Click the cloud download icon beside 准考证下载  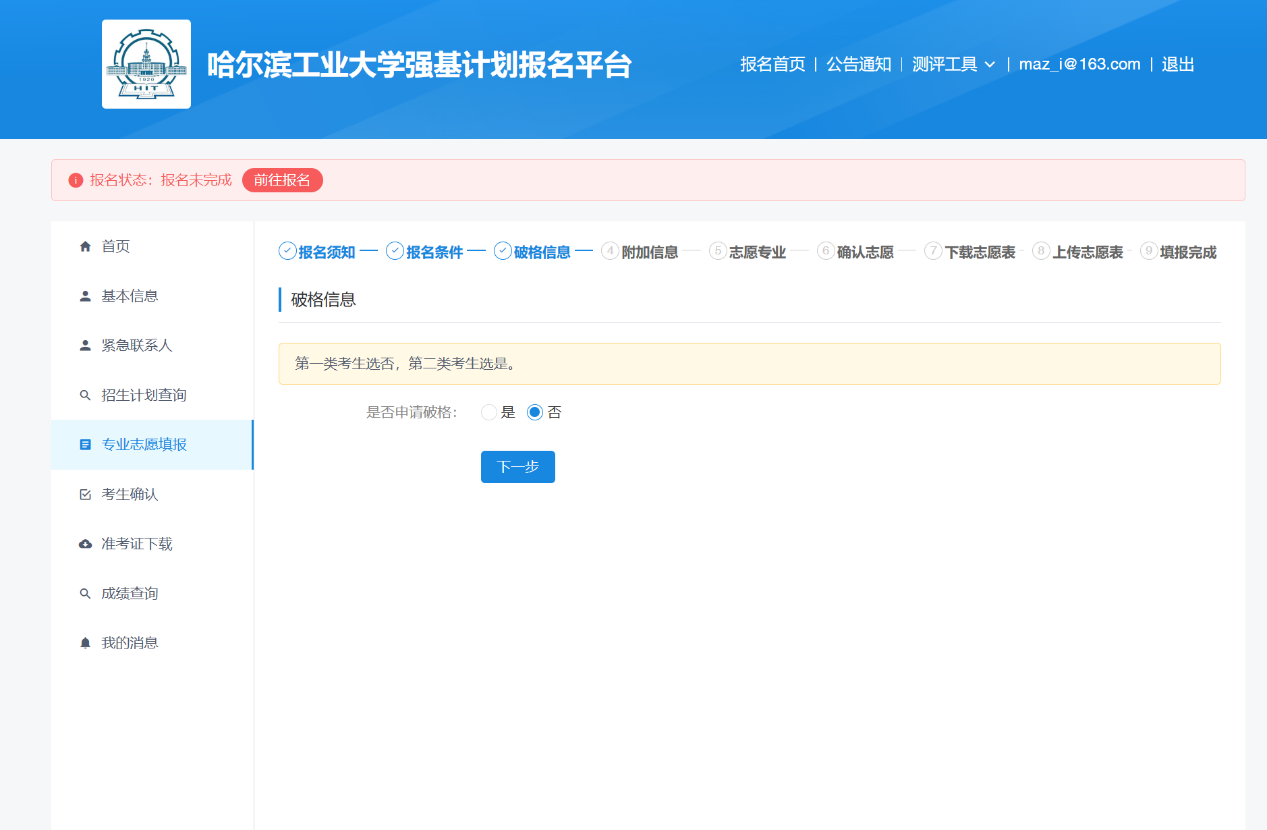[85, 544]
